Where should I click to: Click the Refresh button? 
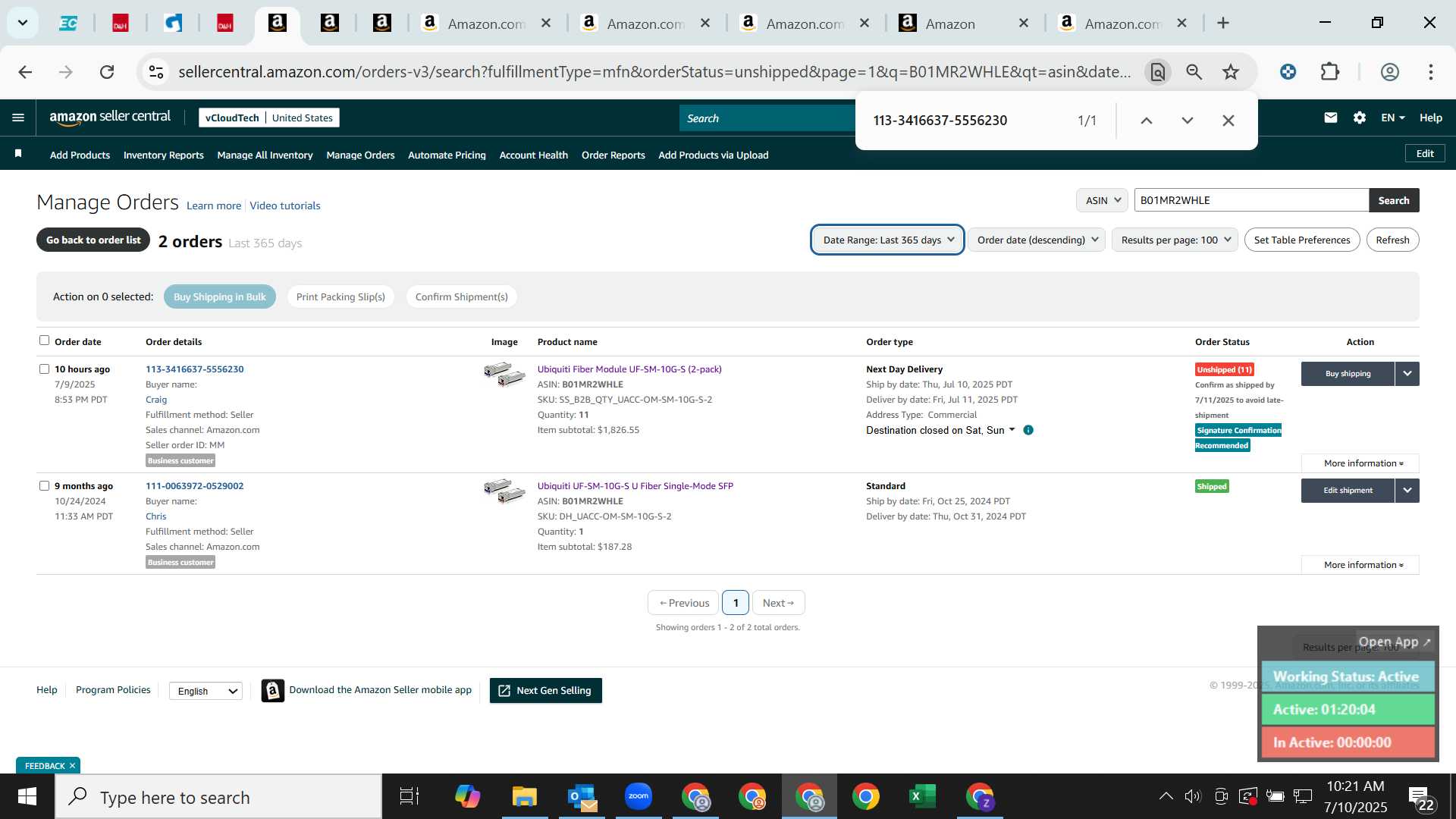click(1392, 240)
